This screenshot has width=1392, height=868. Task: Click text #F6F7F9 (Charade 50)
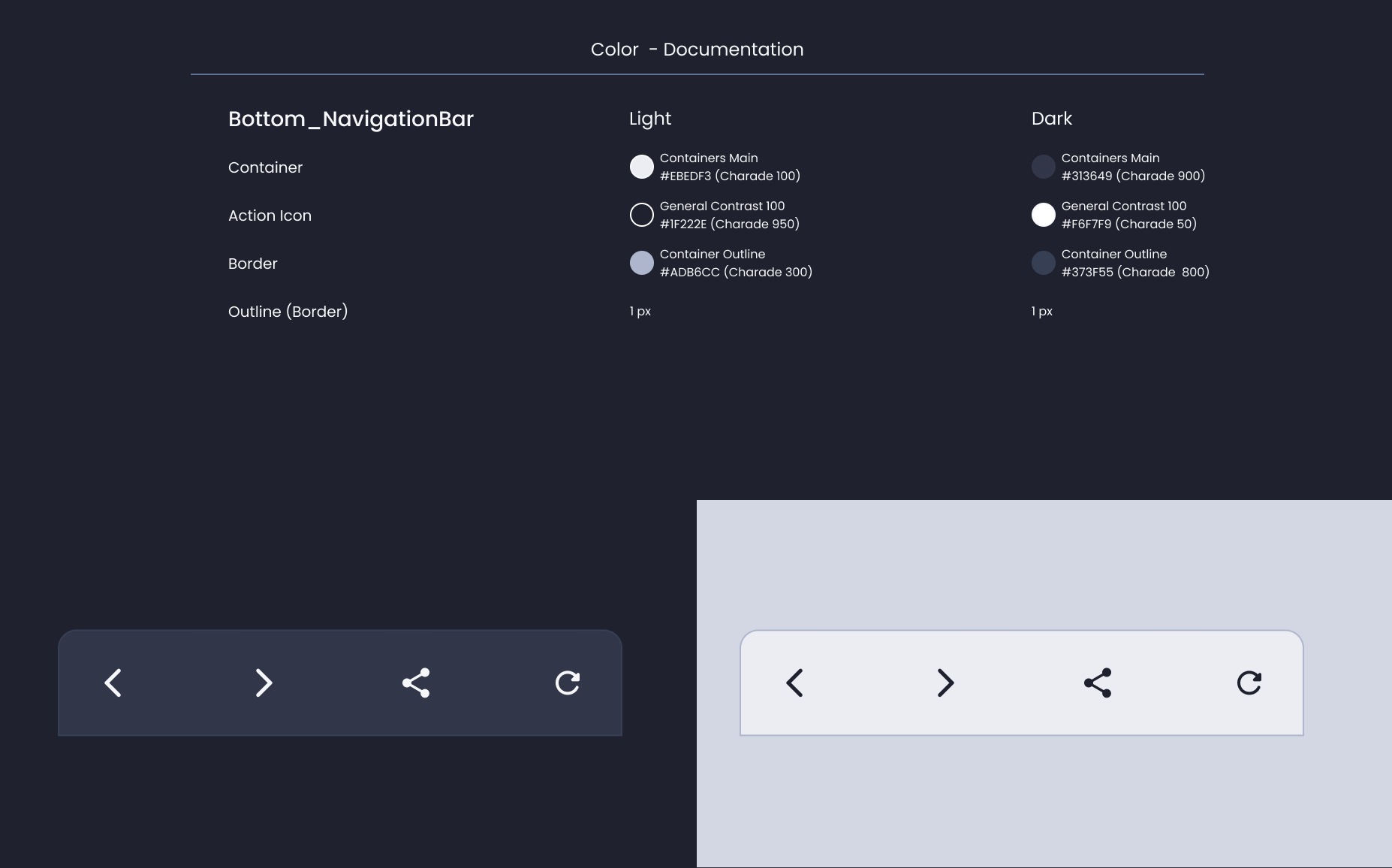[x=1129, y=224]
